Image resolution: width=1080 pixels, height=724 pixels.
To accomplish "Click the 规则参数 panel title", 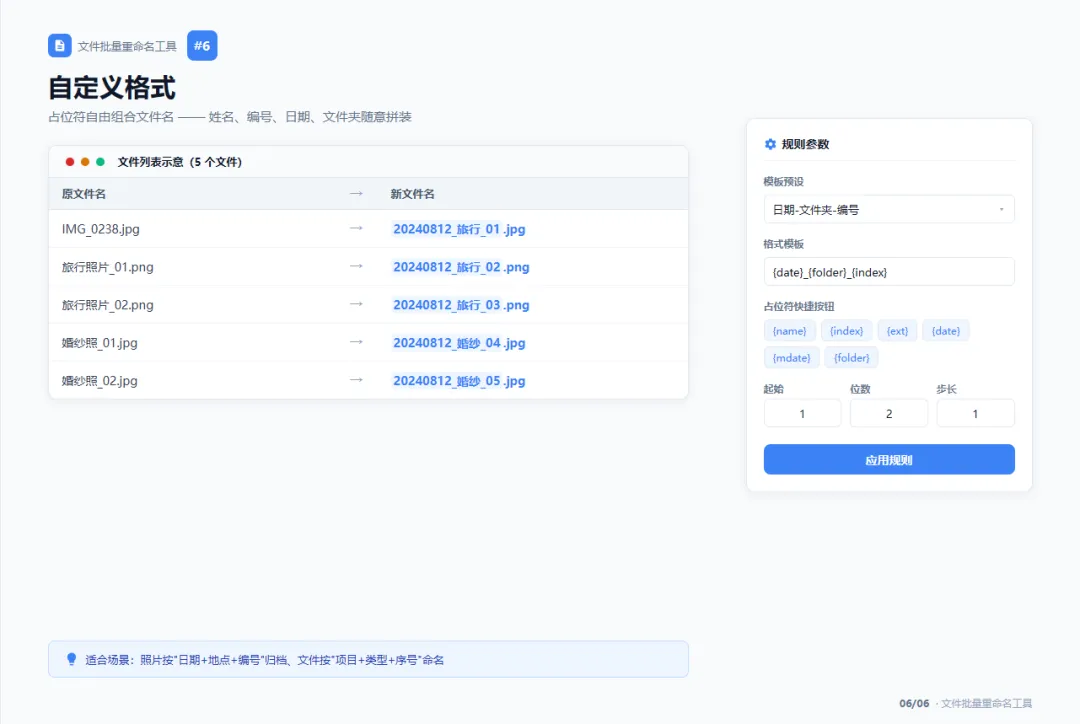I will pyautogui.click(x=805, y=144).
